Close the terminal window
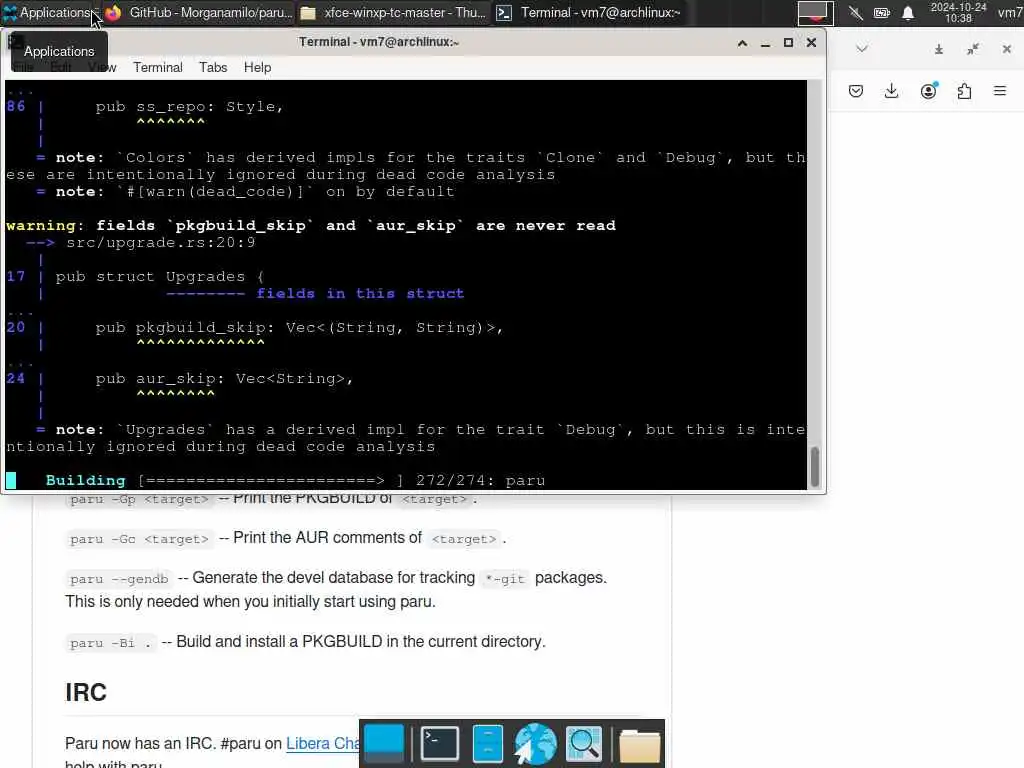This screenshot has width=1024, height=768. coord(811,42)
